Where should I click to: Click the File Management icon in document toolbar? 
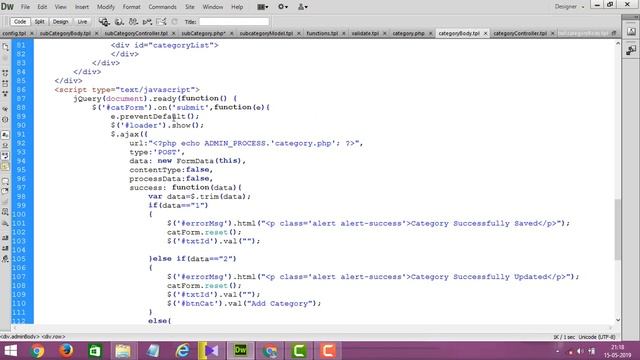tap(133, 22)
